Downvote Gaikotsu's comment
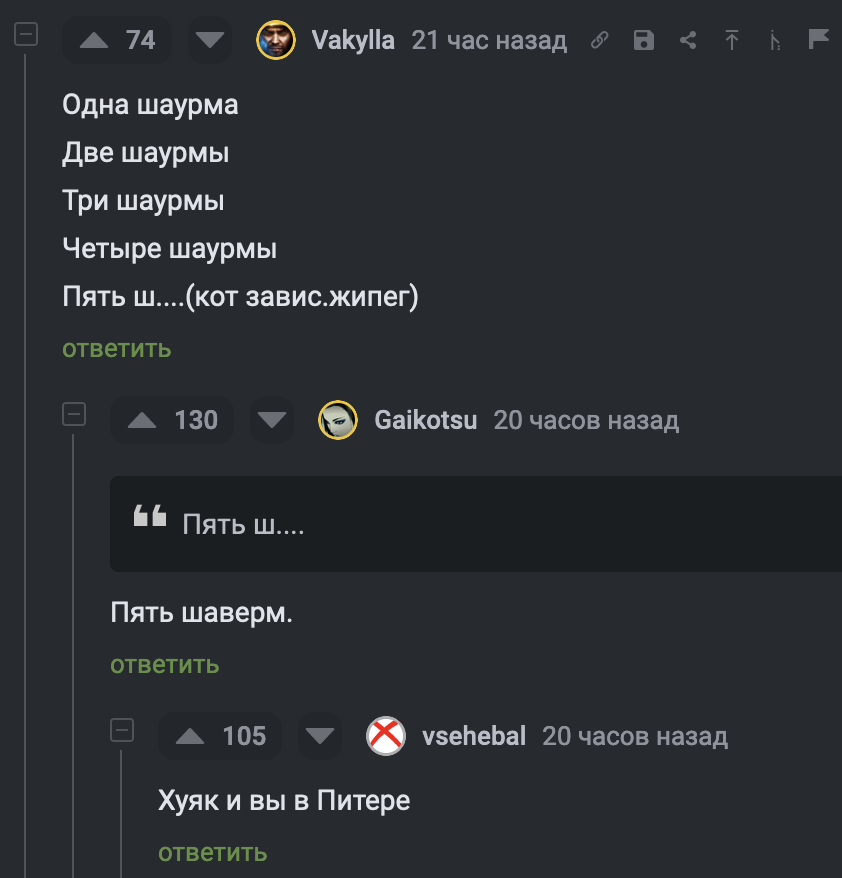The image size is (842, 878). [x=272, y=420]
